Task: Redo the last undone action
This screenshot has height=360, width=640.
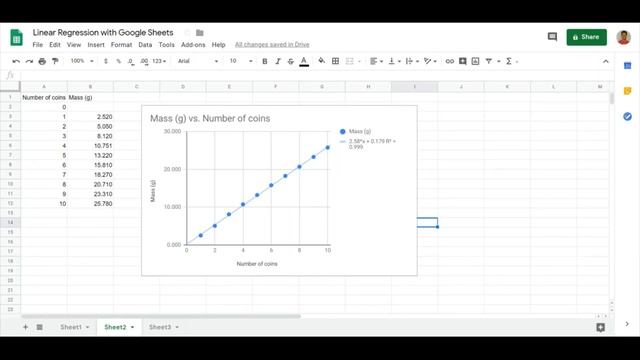Action: point(29,61)
